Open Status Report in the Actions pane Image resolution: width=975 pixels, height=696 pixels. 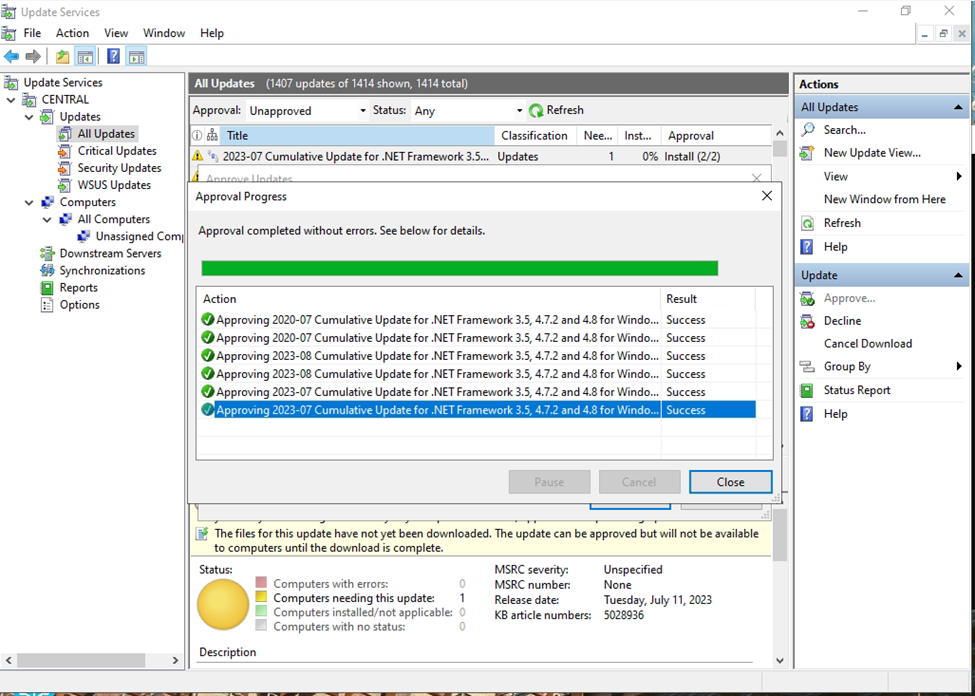tap(856, 390)
